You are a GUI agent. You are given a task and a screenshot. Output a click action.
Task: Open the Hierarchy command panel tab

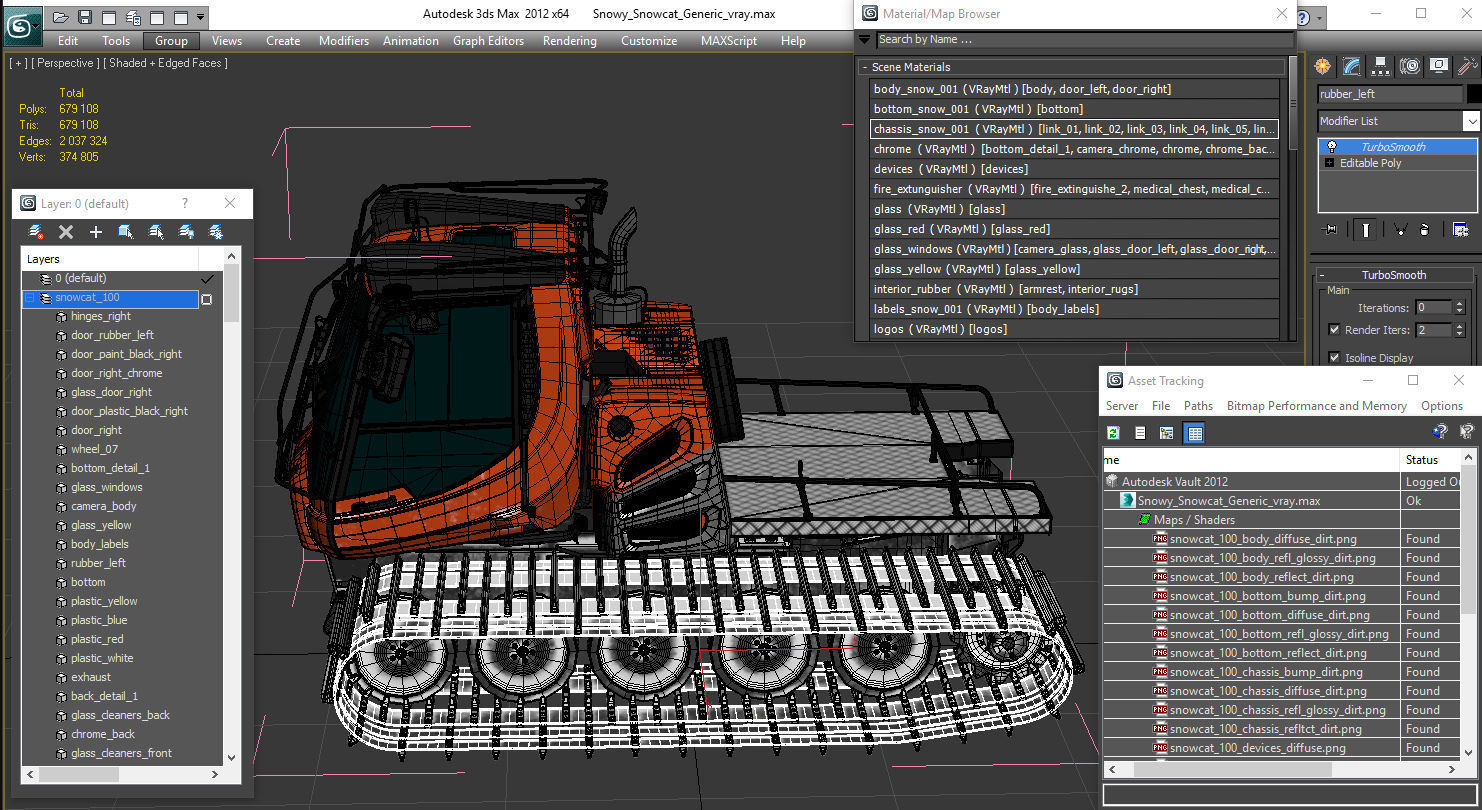click(x=1381, y=66)
